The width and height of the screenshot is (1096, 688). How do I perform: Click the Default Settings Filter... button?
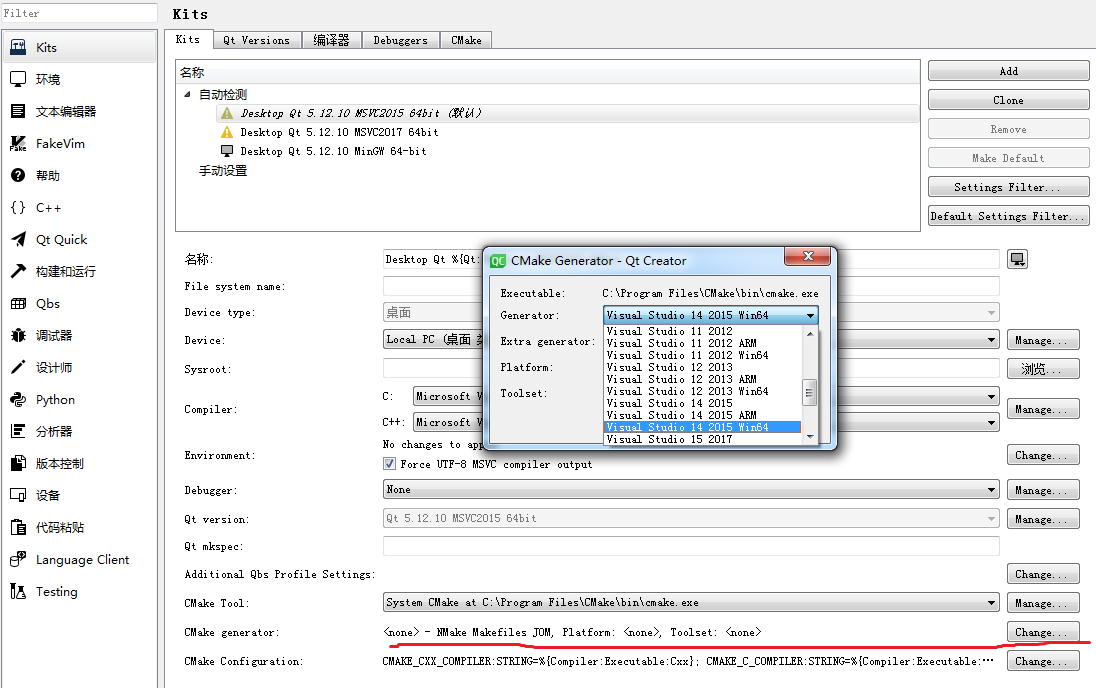(1009, 216)
